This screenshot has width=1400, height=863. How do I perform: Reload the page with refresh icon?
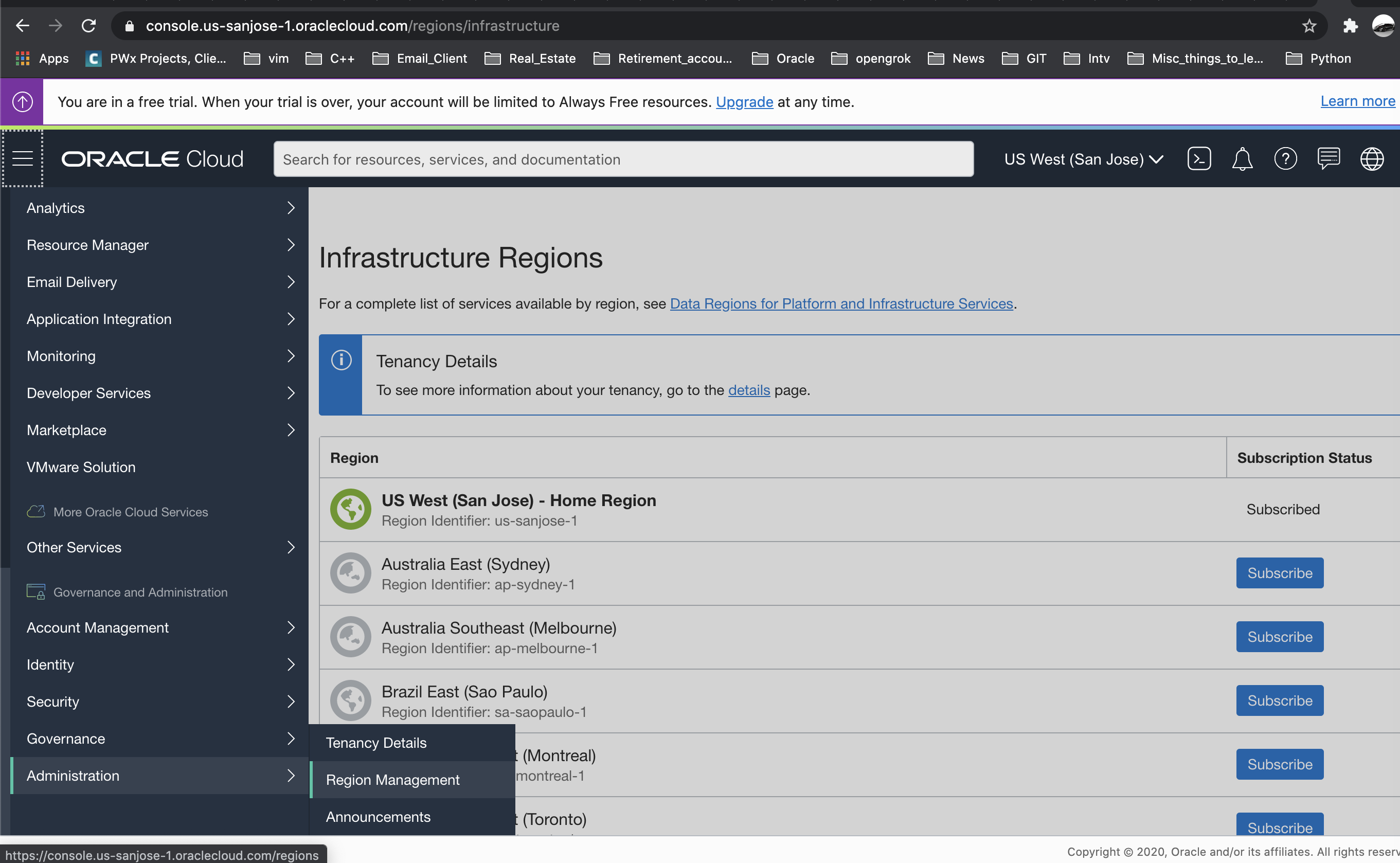(x=88, y=26)
